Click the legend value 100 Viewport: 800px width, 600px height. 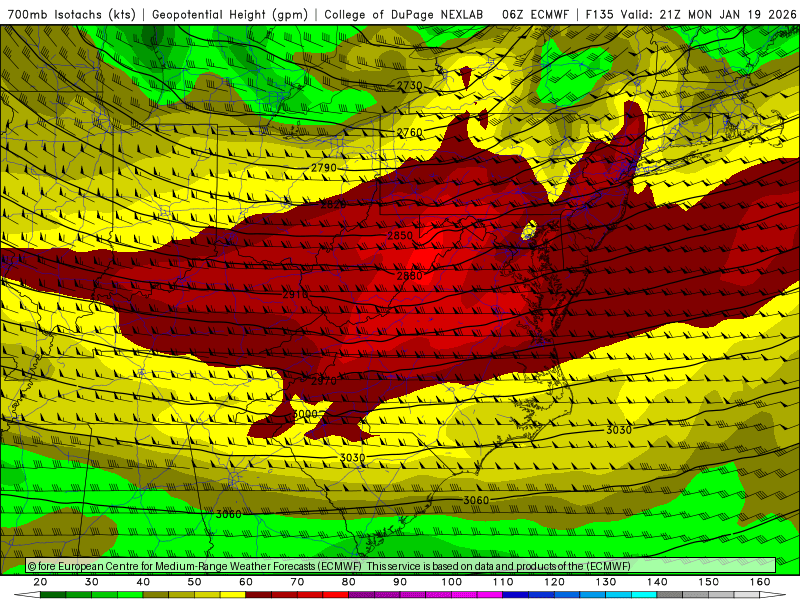click(x=452, y=582)
